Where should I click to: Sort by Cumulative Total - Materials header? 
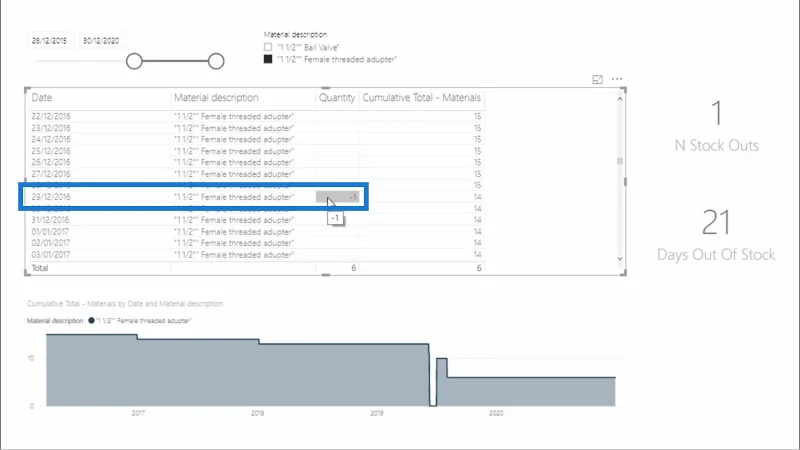(421, 97)
